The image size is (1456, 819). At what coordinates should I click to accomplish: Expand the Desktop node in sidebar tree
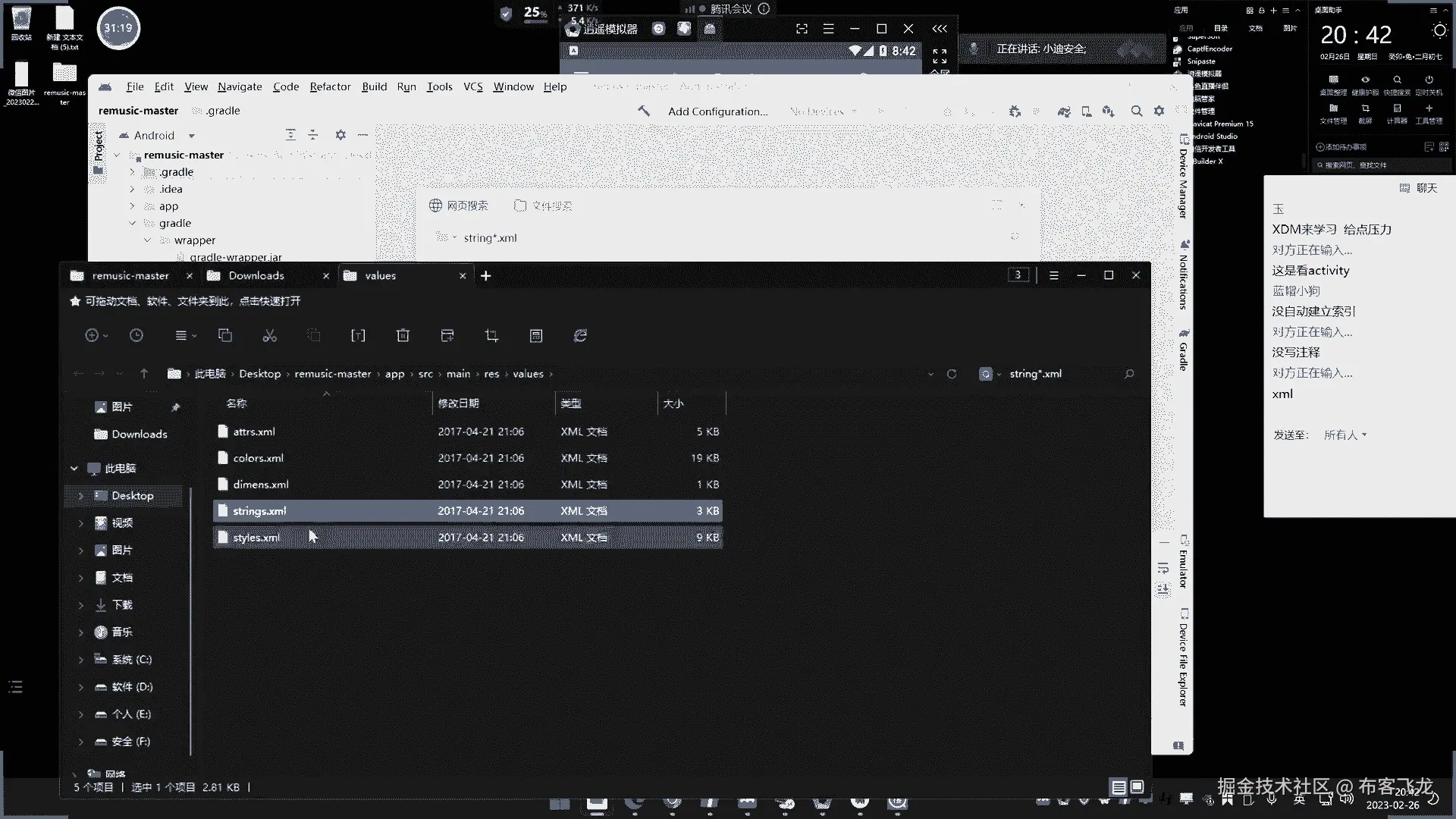(x=81, y=496)
